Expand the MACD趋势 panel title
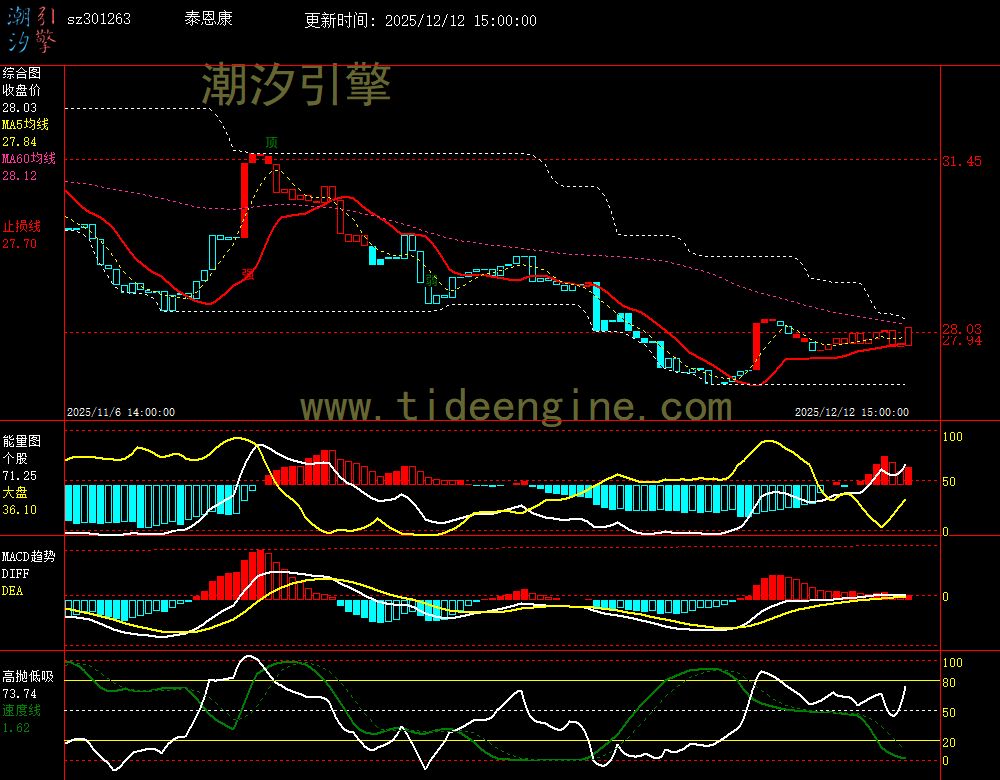The width and height of the screenshot is (1000, 780). 28,556
